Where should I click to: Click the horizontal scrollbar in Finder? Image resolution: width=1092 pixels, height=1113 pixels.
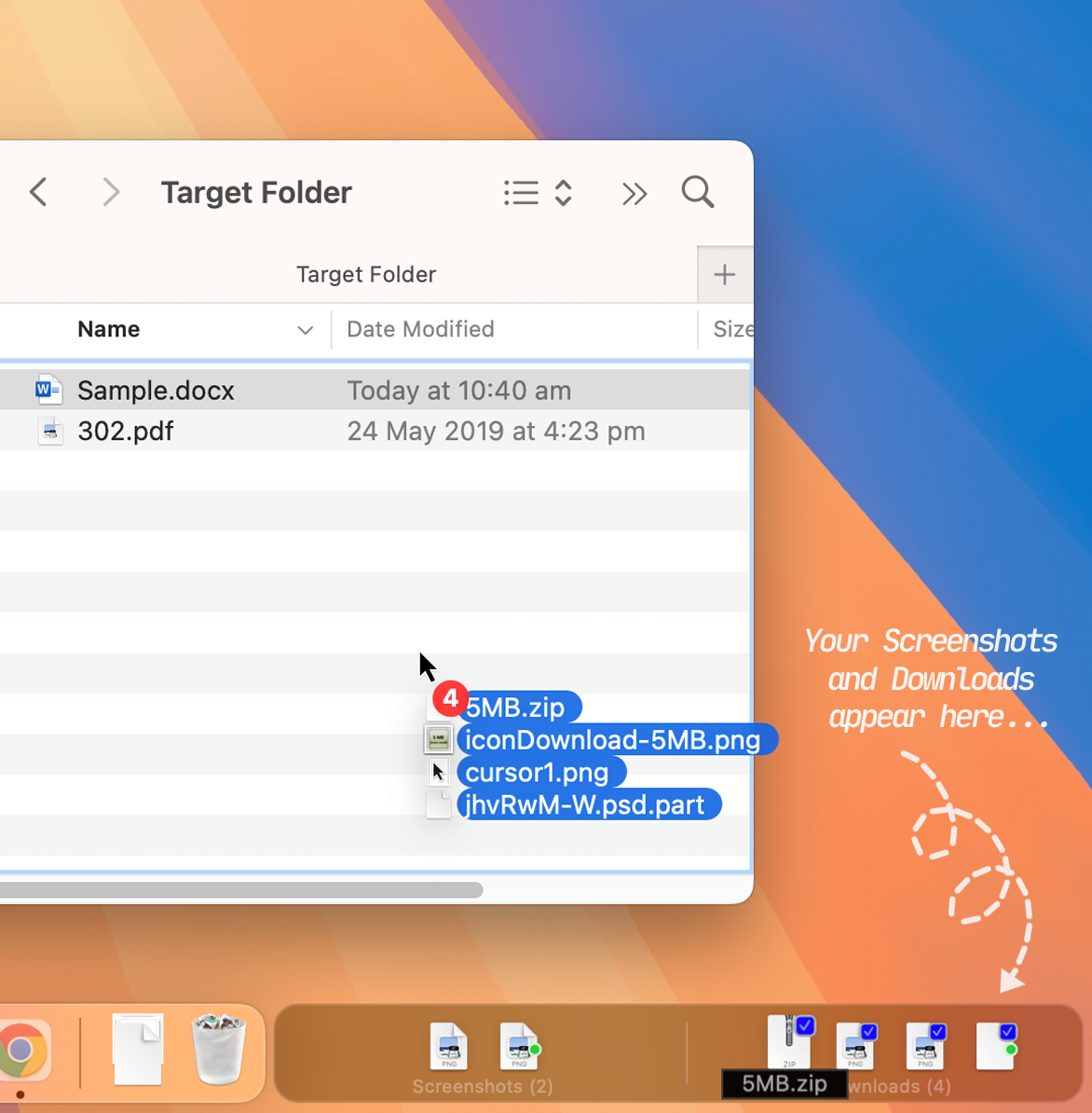[x=241, y=889]
